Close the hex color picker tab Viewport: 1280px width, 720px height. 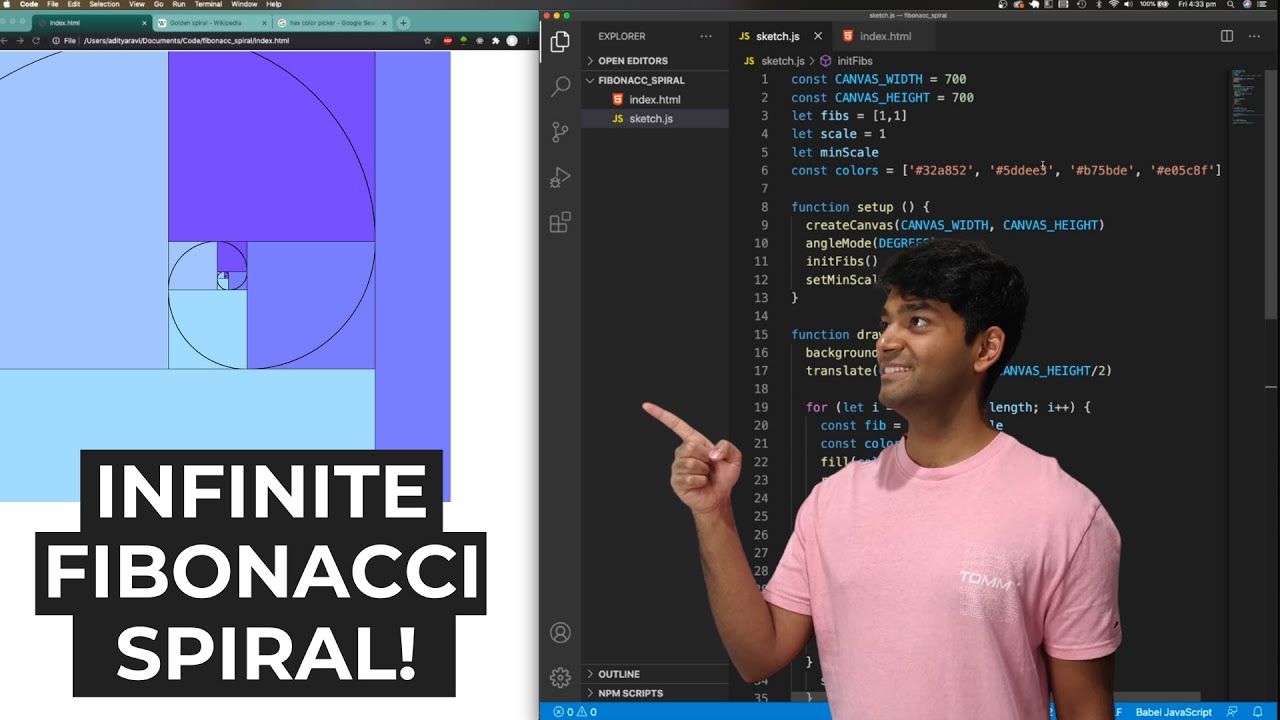[387, 23]
